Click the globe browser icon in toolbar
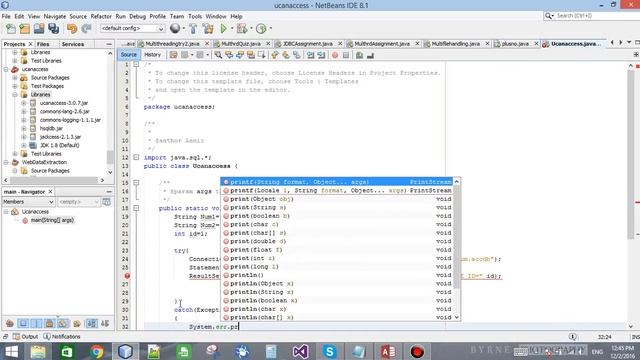Viewport: 640px width, 360px height. (x=175, y=29)
